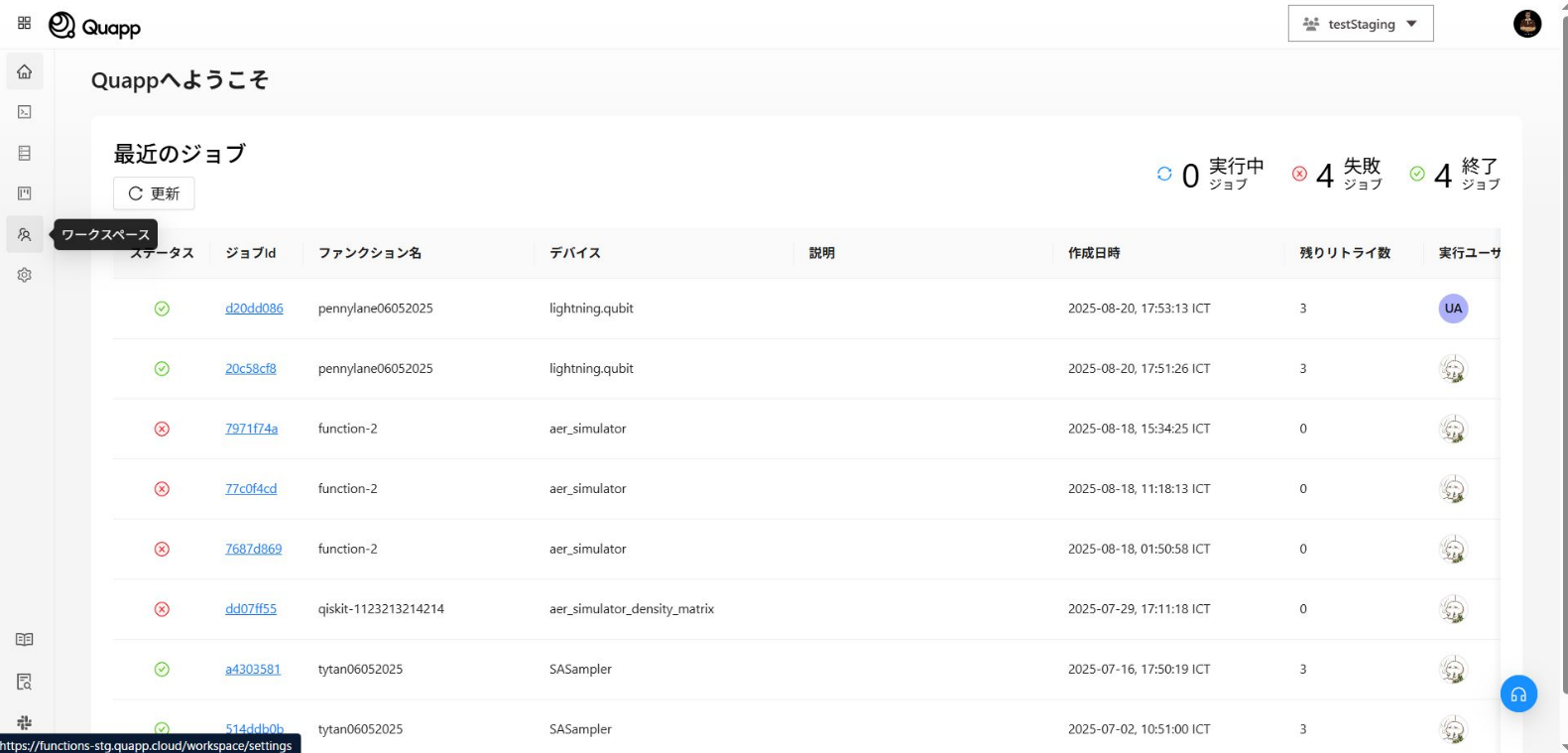Open the terminal-style icon in the sidebar

[x=25, y=112]
